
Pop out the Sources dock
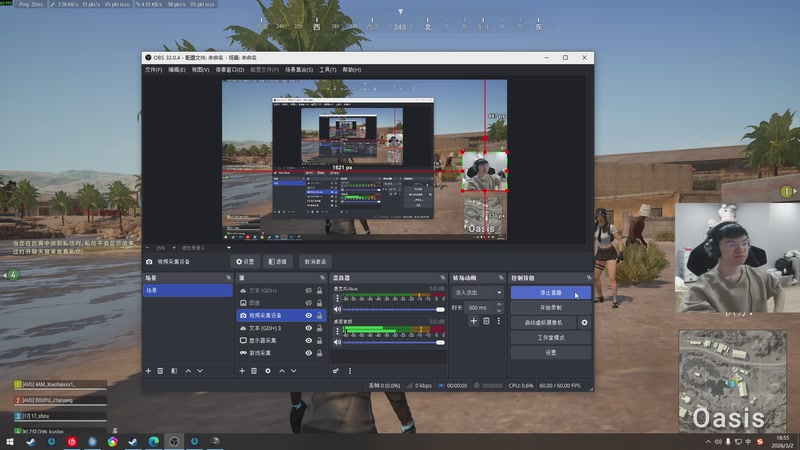coord(322,278)
